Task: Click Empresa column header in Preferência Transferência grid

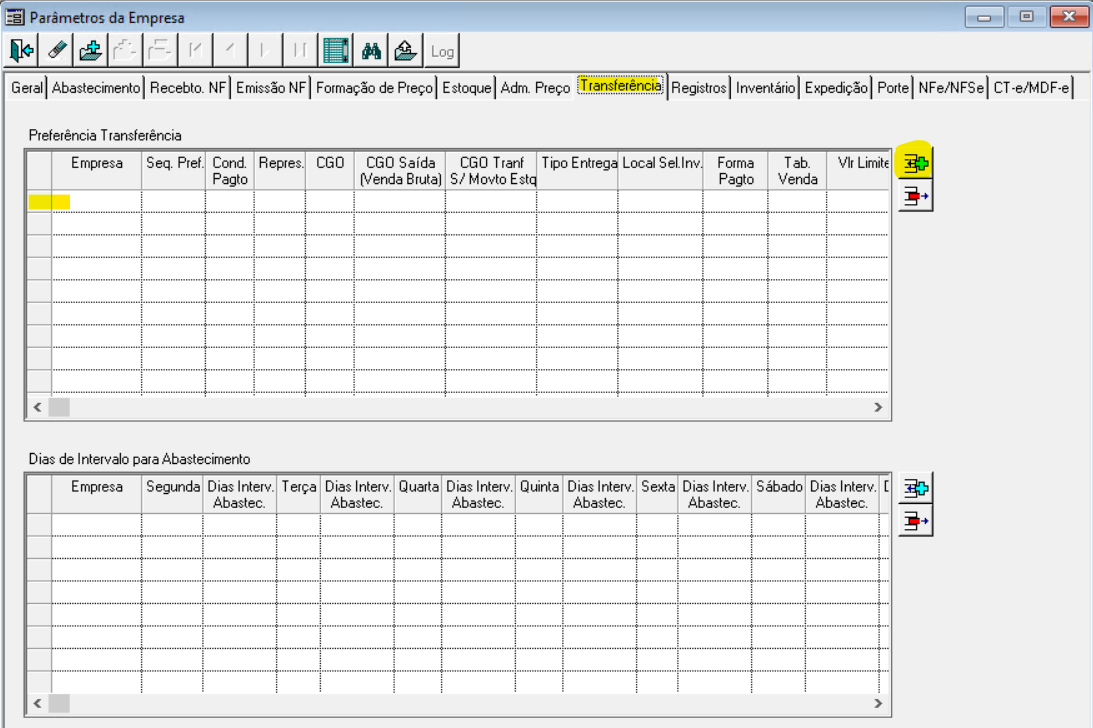Action: pyautogui.click(x=97, y=170)
